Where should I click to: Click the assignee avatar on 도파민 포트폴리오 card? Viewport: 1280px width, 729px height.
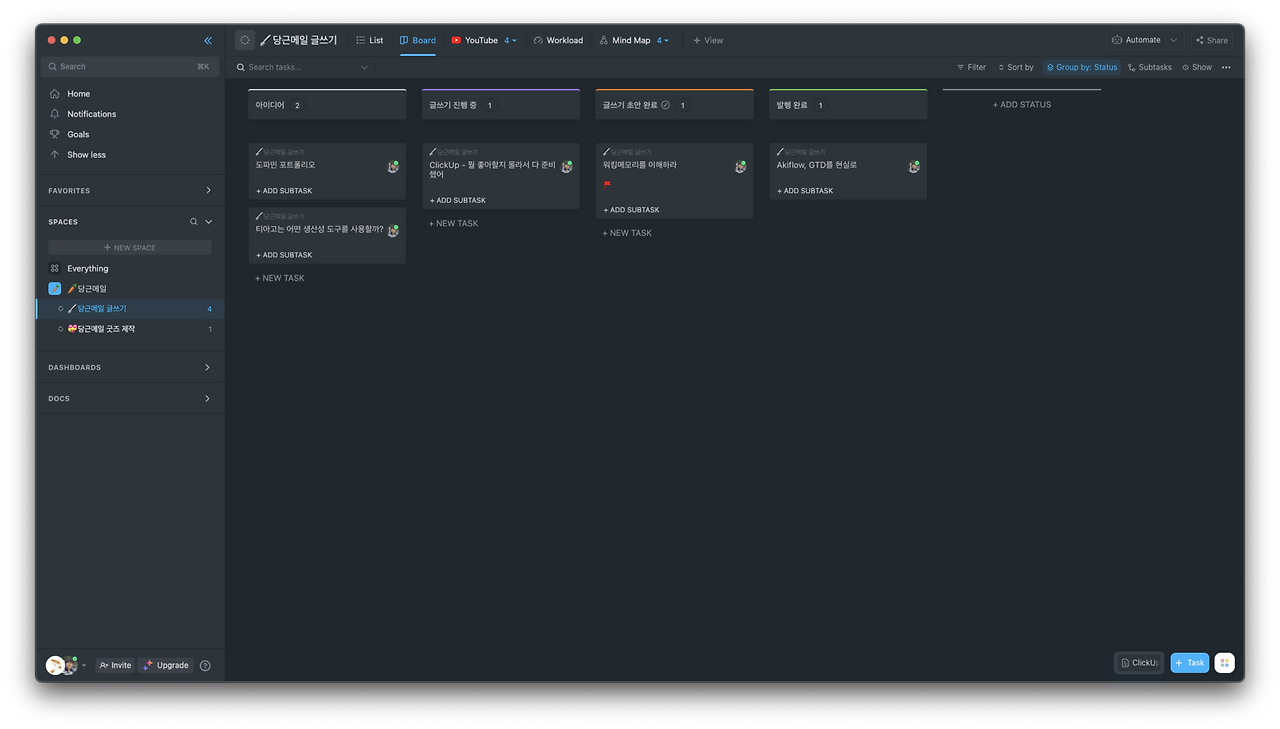coord(393,167)
